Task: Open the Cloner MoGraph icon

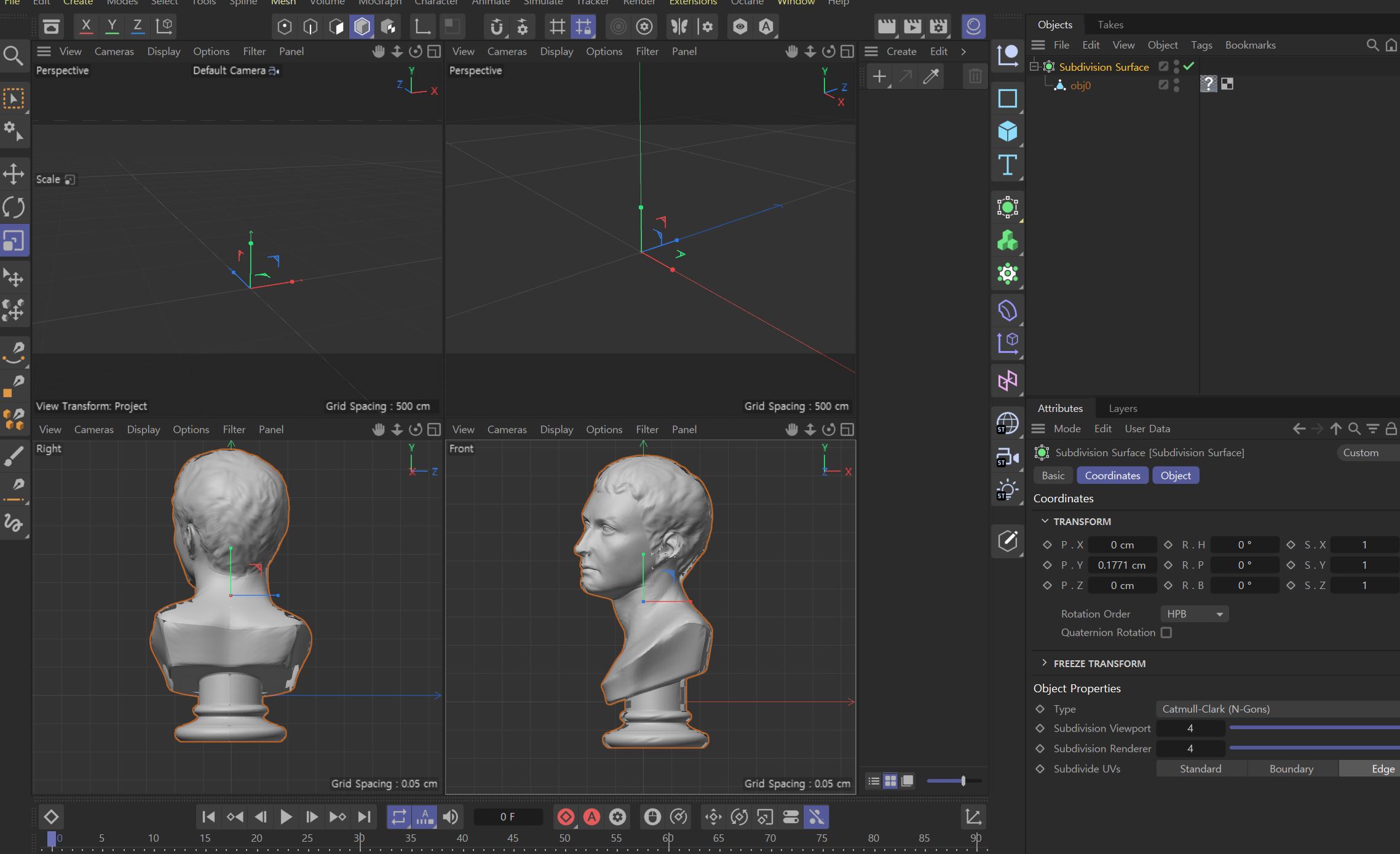Action: click(x=1007, y=241)
